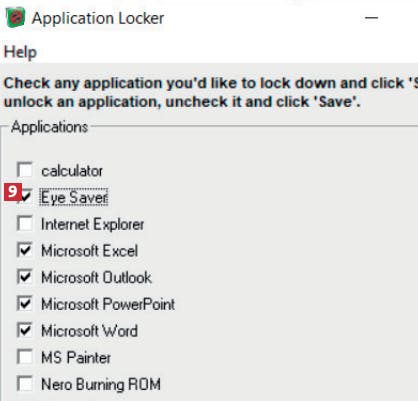Viewport: 418px width, 401px height.
Task: Uncheck the Eye Saver checkbox
Action: pos(26,197)
